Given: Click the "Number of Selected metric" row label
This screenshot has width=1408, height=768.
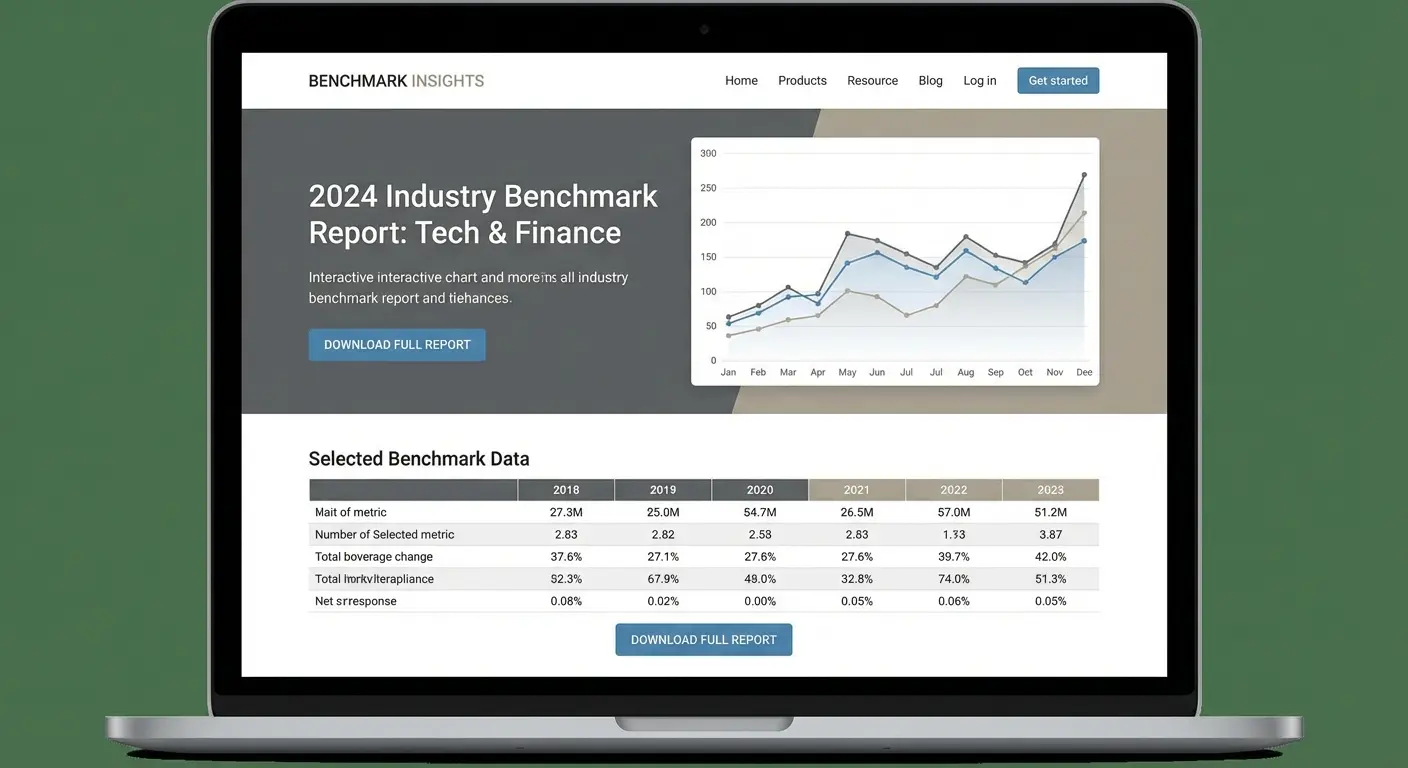Looking at the screenshot, I should [x=385, y=535].
